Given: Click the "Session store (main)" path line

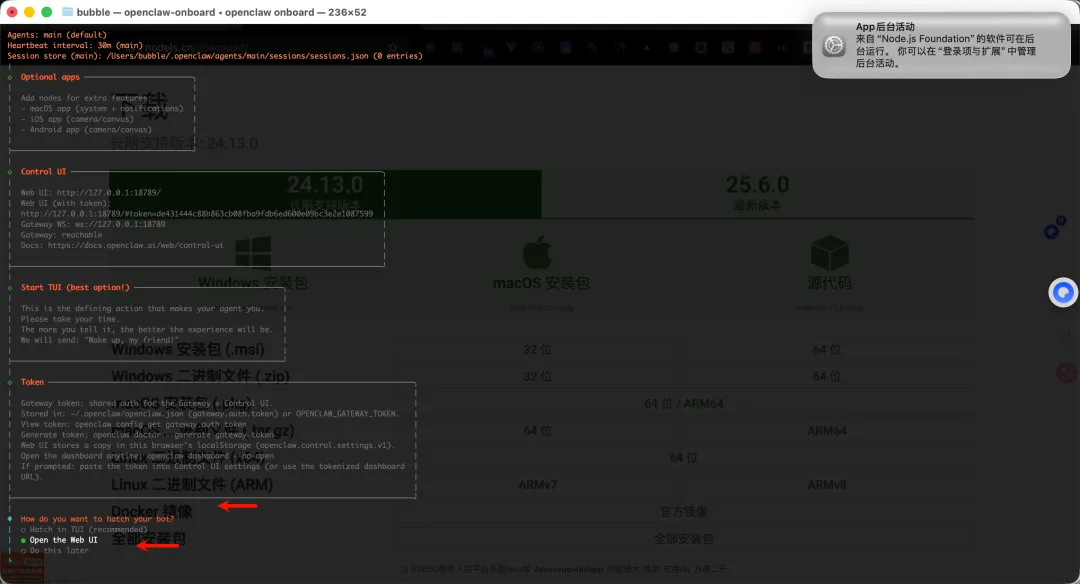Looking at the screenshot, I should click(215, 56).
